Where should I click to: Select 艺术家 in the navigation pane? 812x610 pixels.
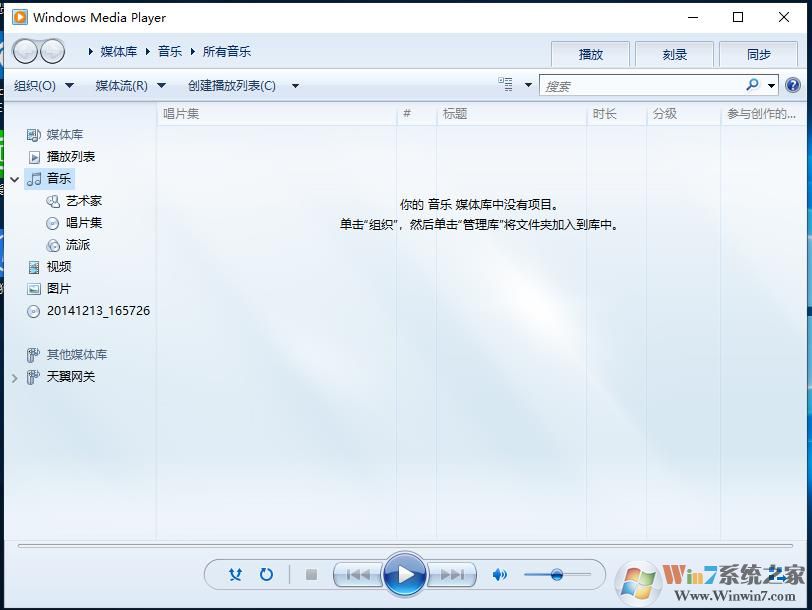[x=84, y=201]
